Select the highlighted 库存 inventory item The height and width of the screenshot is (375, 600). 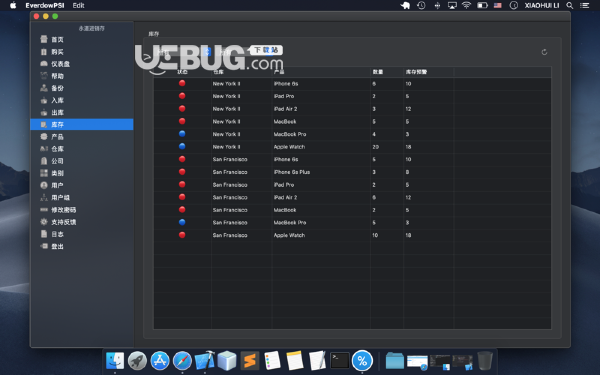82,124
